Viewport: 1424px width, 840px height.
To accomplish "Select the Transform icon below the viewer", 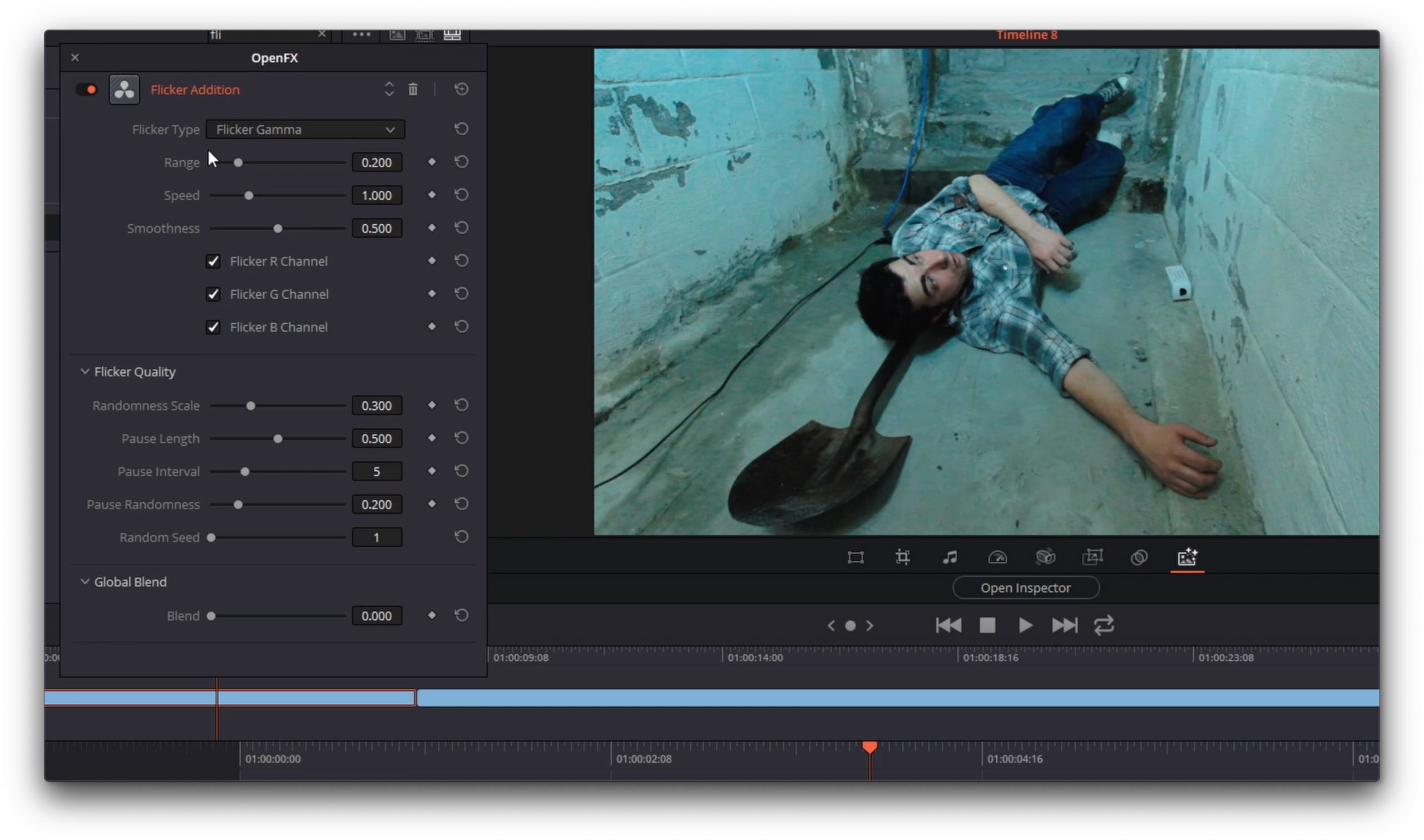I will click(855, 557).
